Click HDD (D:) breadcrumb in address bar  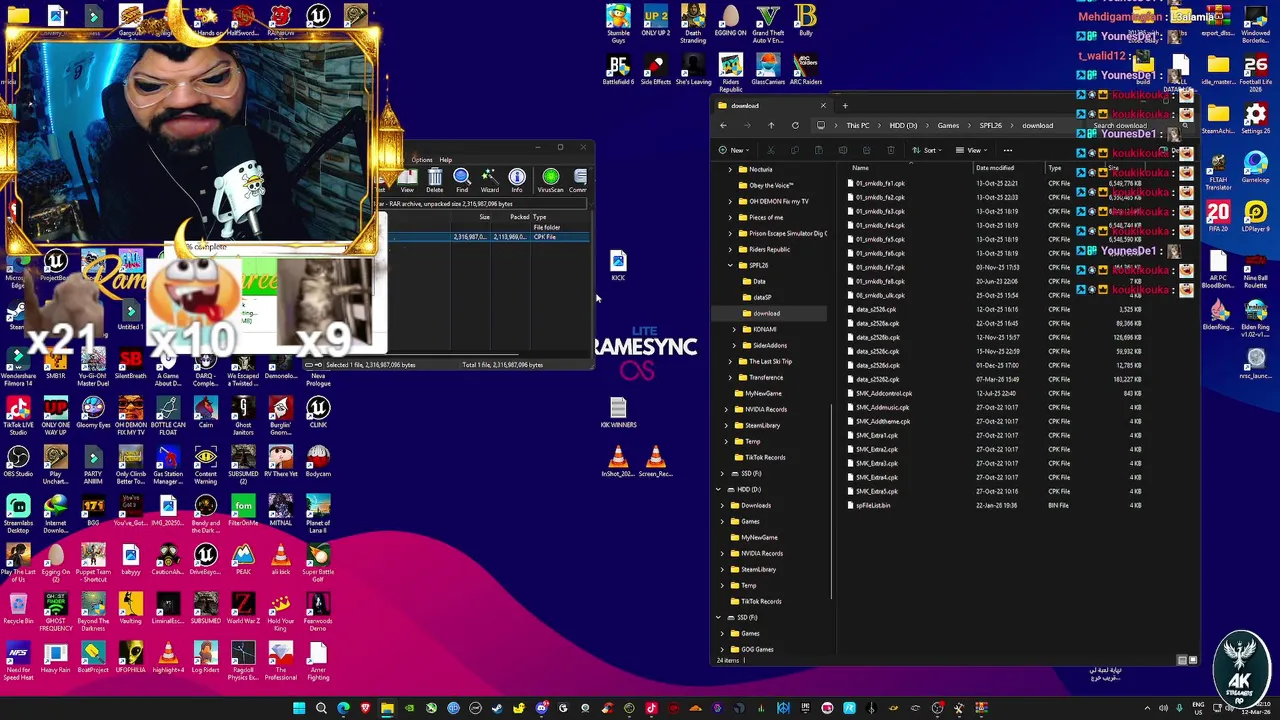coord(903,126)
